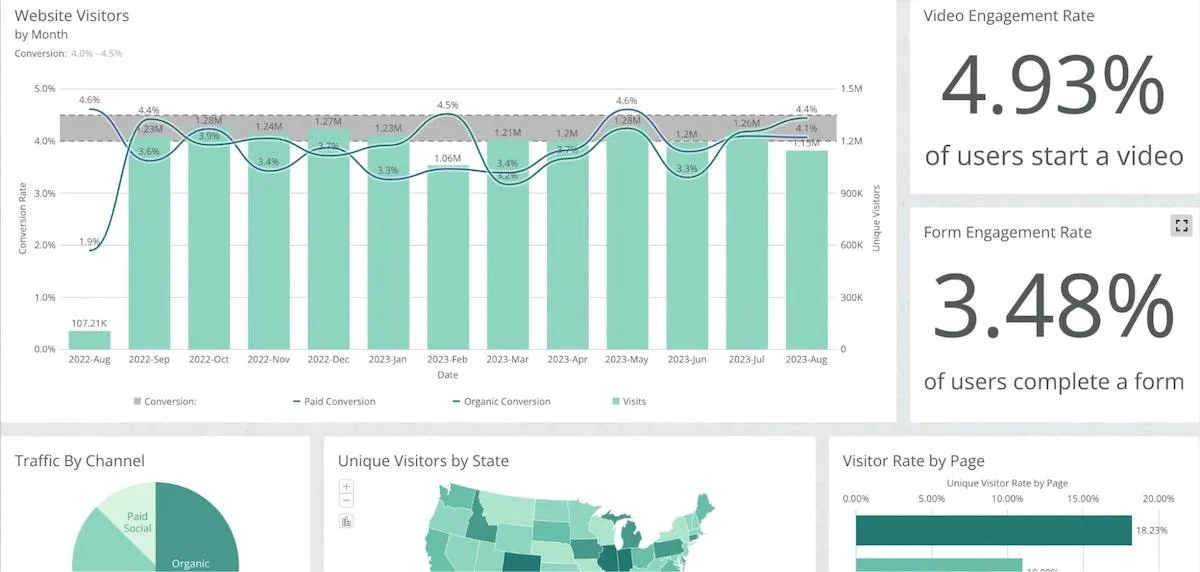Viewport: 1200px width, 572px height.
Task: Toggle the Conversion legend series
Action: click(165, 402)
